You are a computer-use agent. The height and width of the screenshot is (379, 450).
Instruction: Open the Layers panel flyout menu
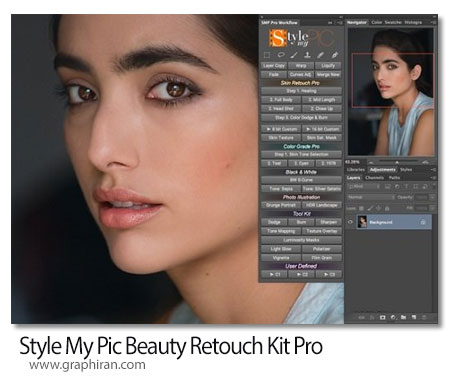(433, 178)
